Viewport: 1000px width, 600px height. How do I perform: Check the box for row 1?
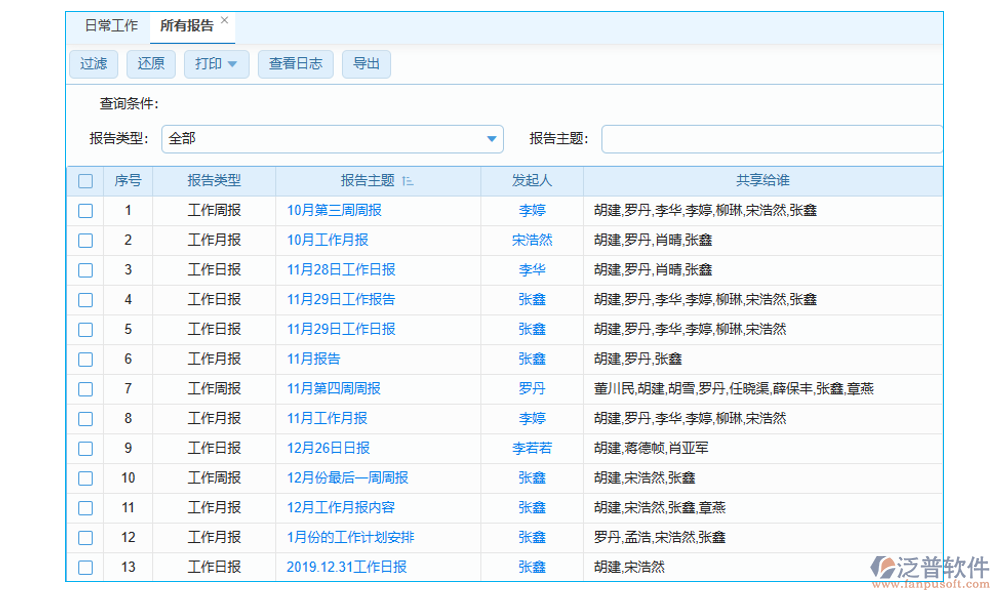click(85, 211)
